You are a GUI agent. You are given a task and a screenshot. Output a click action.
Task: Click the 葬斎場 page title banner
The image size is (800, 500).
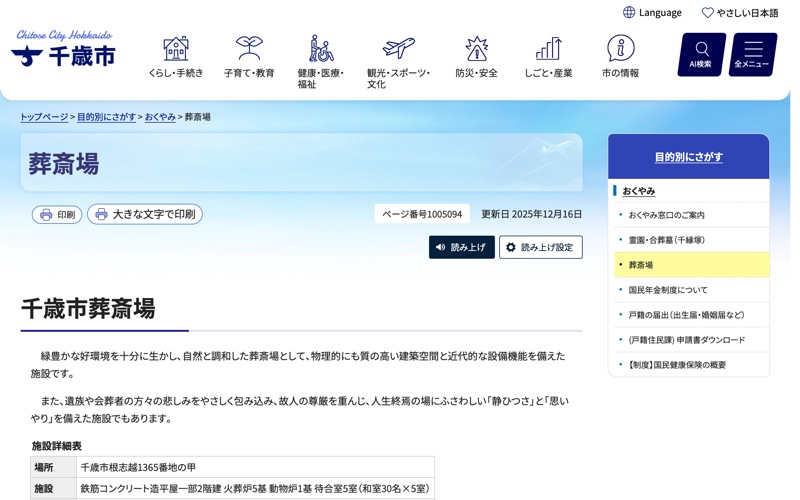302,163
